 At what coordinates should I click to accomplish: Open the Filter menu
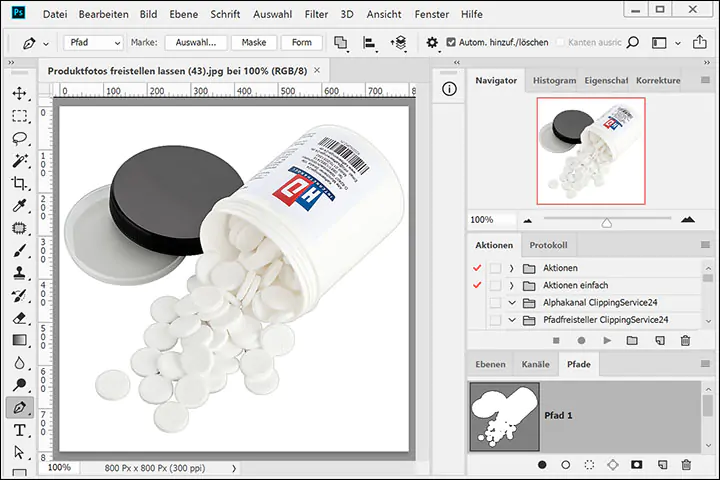pyautogui.click(x=316, y=14)
